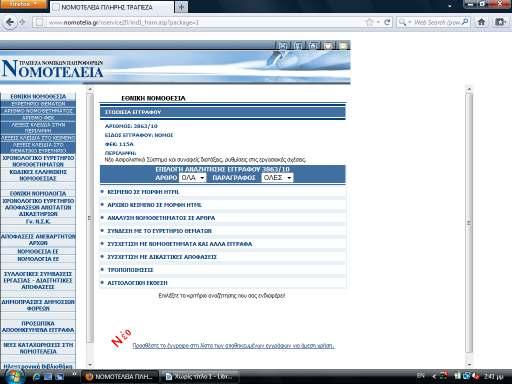Viewport: 512px width, 384px height.
Task: Select ΕΘΝΙΚΗ ΝΟΜΟΛΟΓΙΑ in left sidebar
Action: 38,193
